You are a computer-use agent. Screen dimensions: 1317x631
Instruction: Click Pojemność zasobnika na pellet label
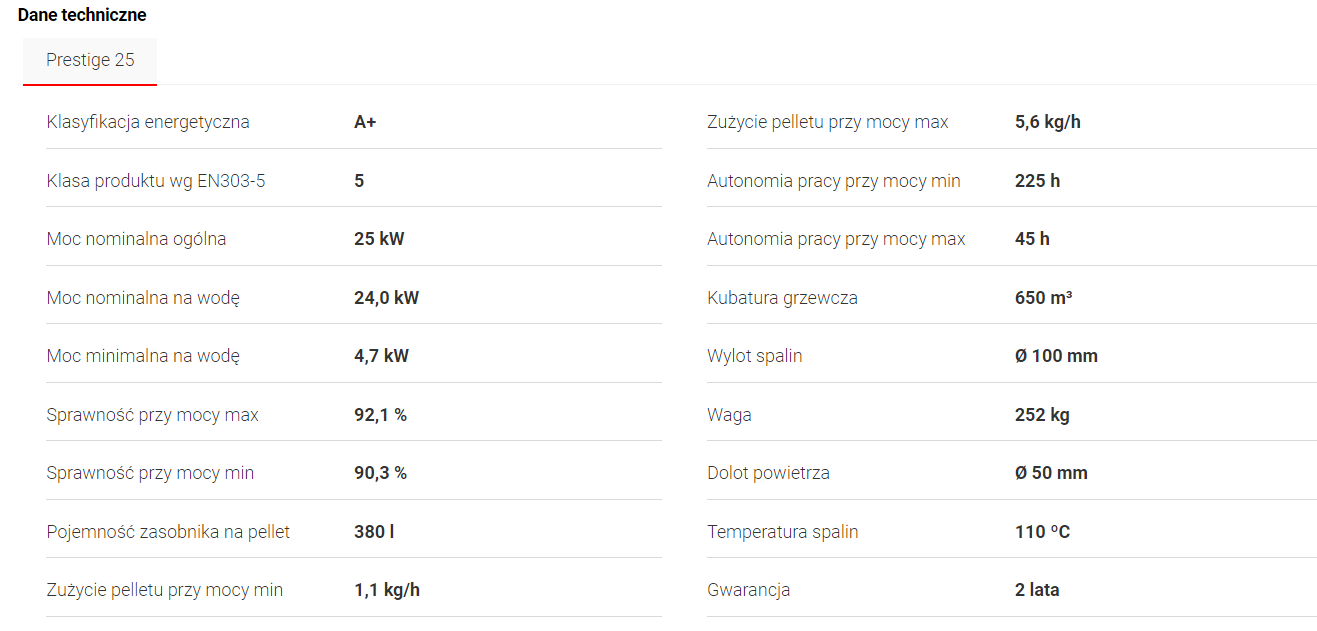[x=168, y=532]
